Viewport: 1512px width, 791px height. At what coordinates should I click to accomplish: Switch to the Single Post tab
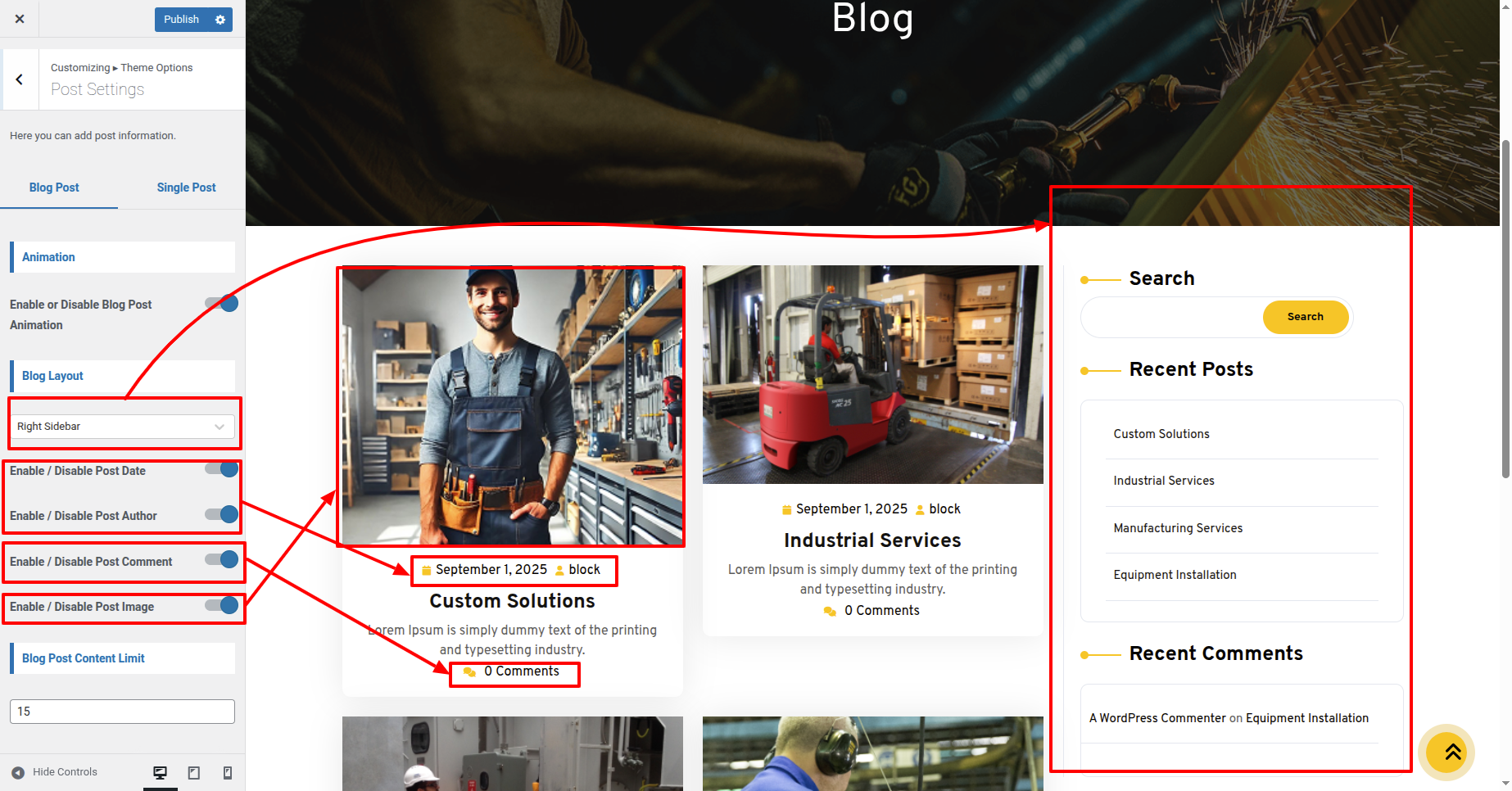[x=186, y=188]
